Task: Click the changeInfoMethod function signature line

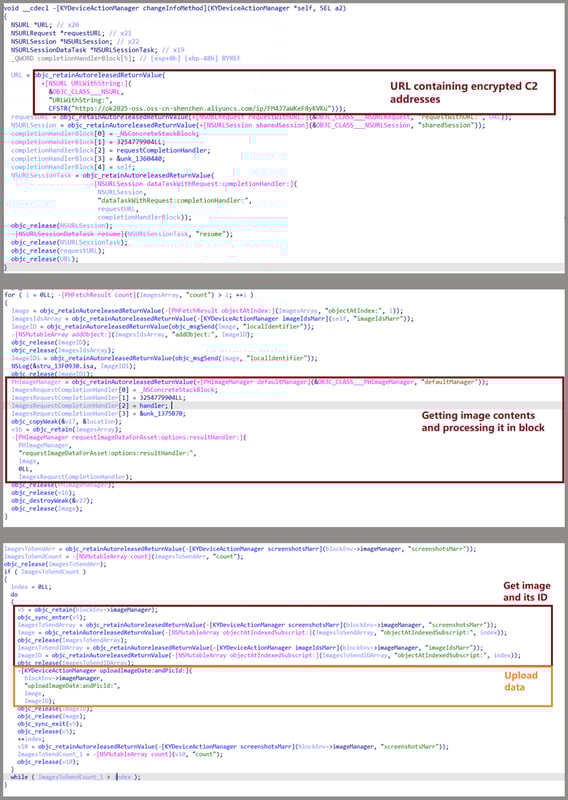Action: (x=174, y=8)
